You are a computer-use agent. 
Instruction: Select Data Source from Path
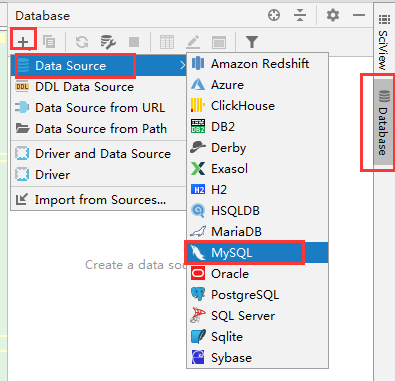tap(99, 129)
